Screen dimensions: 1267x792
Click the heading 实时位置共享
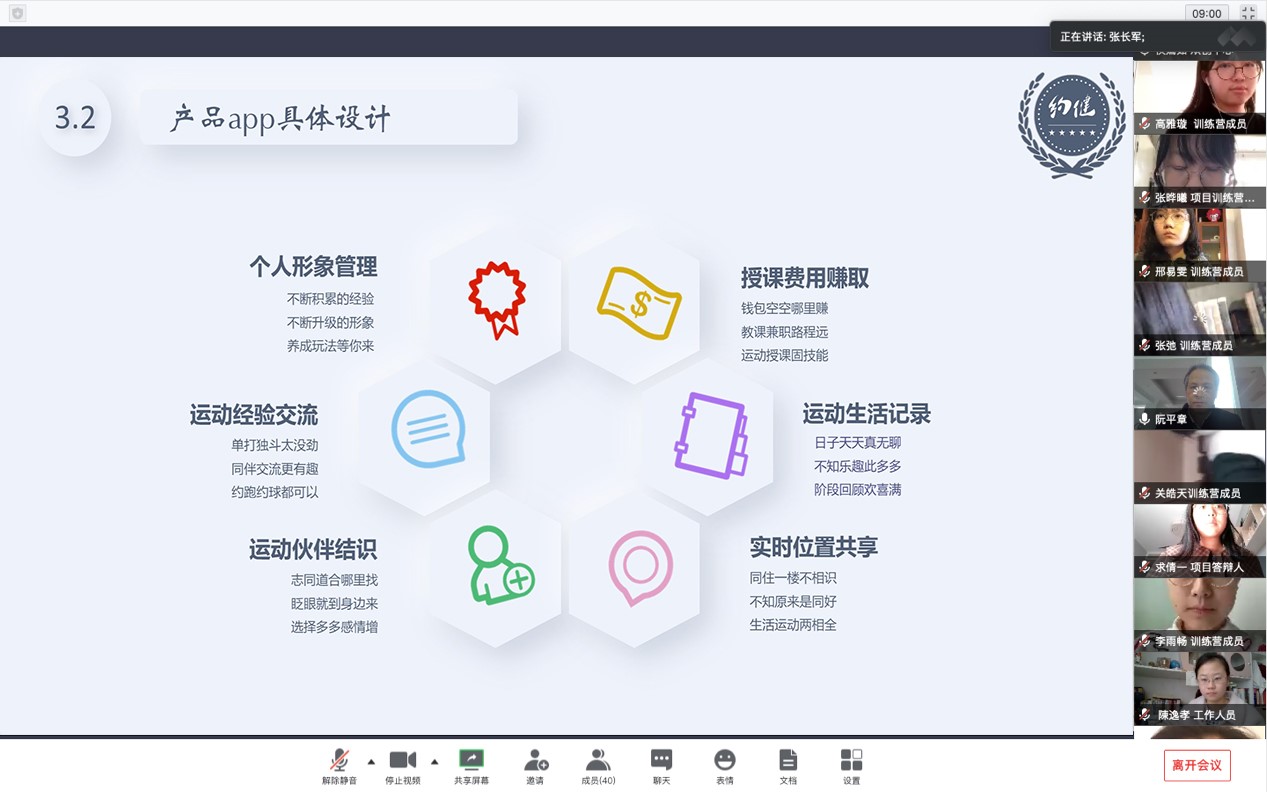coord(814,547)
